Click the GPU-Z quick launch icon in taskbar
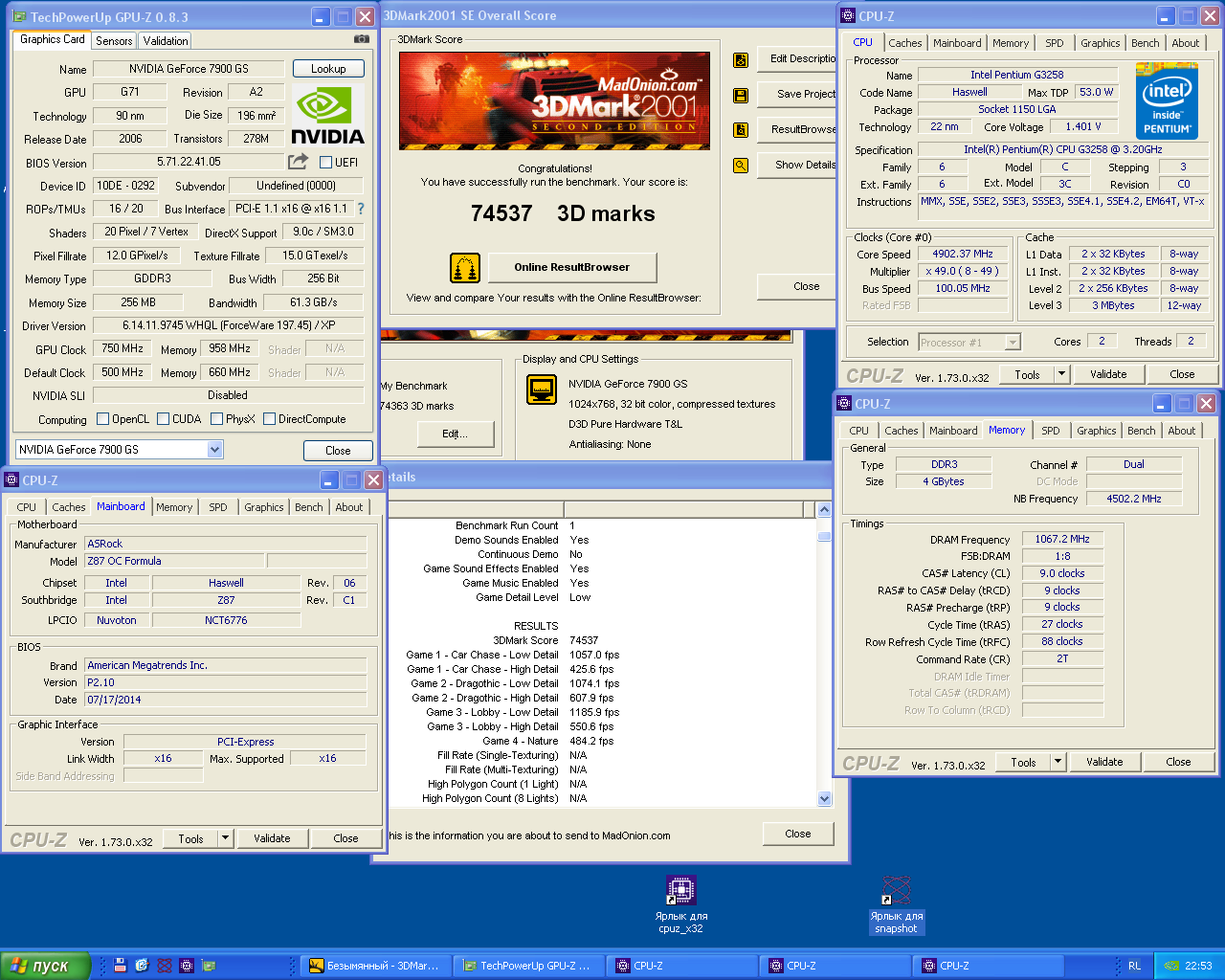Viewport: 1225px width, 980px height. 209,966
